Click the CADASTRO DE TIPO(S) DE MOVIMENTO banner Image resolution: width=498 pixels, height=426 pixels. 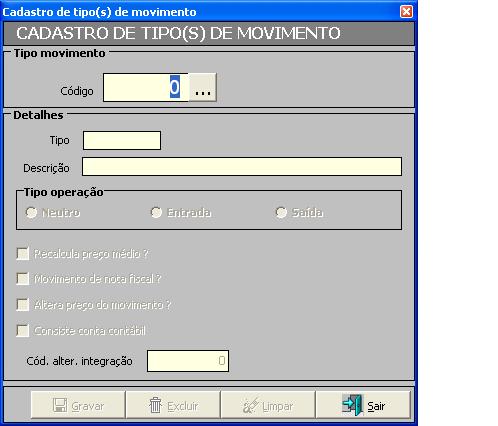point(209,33)
